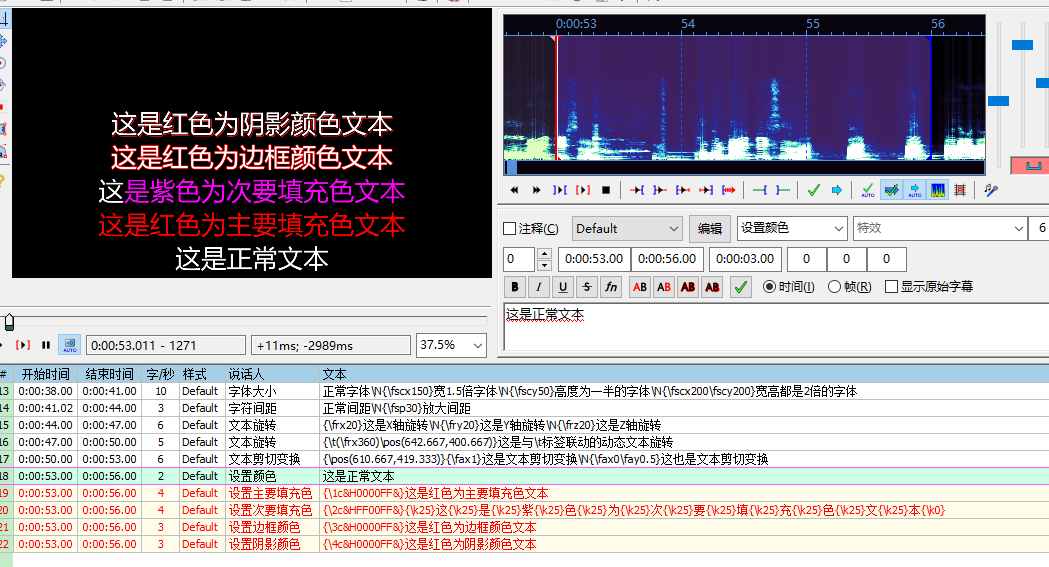Screen dimensions: 1049x567
Task: Add lead-in to the selection
Action: [x=759, y=191]
